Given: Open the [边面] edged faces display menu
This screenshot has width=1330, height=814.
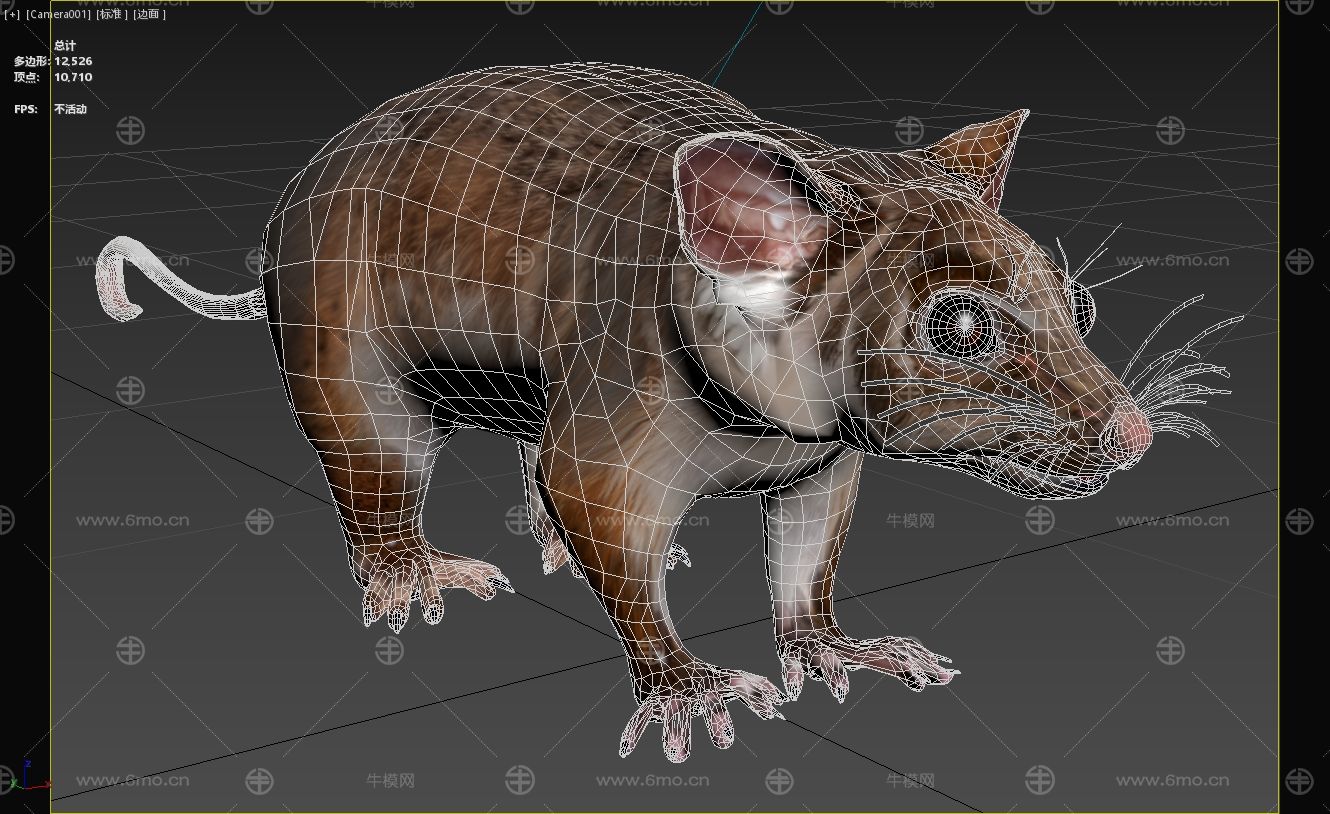Looking at the screenshot, I should 149,14.
